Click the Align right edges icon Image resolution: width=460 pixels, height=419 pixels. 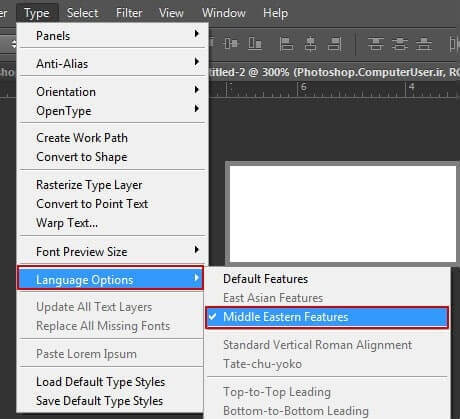(335, 44)
